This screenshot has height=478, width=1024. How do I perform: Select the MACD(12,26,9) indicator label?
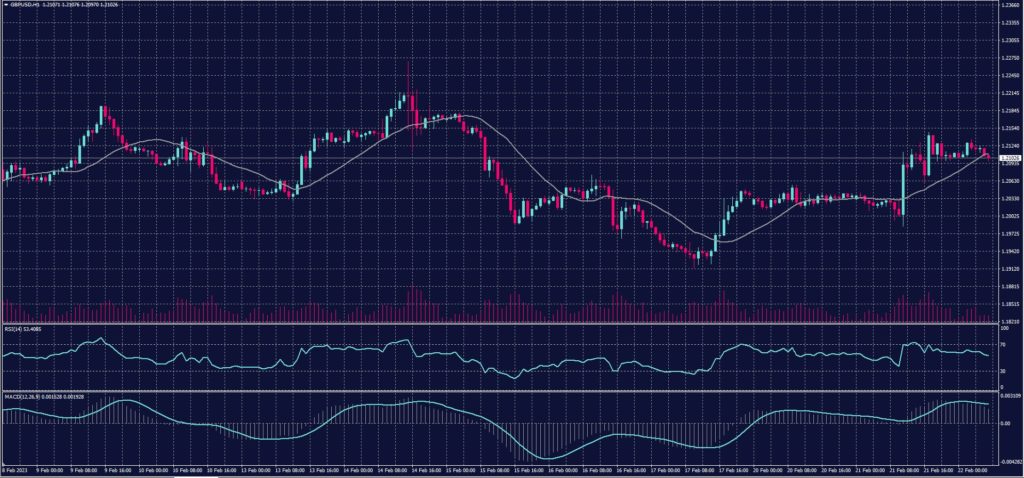[30, 397]
